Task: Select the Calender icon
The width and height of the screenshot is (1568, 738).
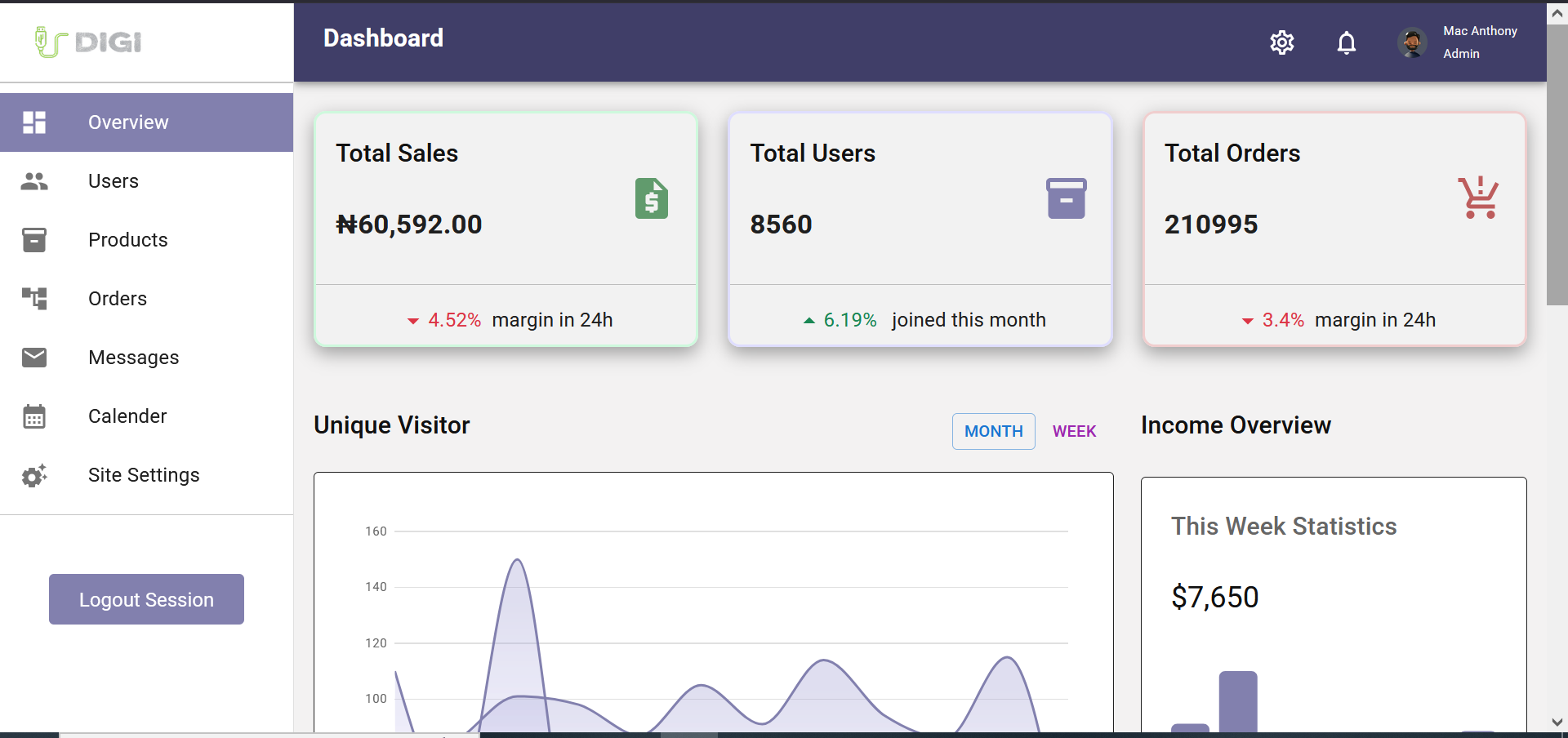Action: (34, 416)
